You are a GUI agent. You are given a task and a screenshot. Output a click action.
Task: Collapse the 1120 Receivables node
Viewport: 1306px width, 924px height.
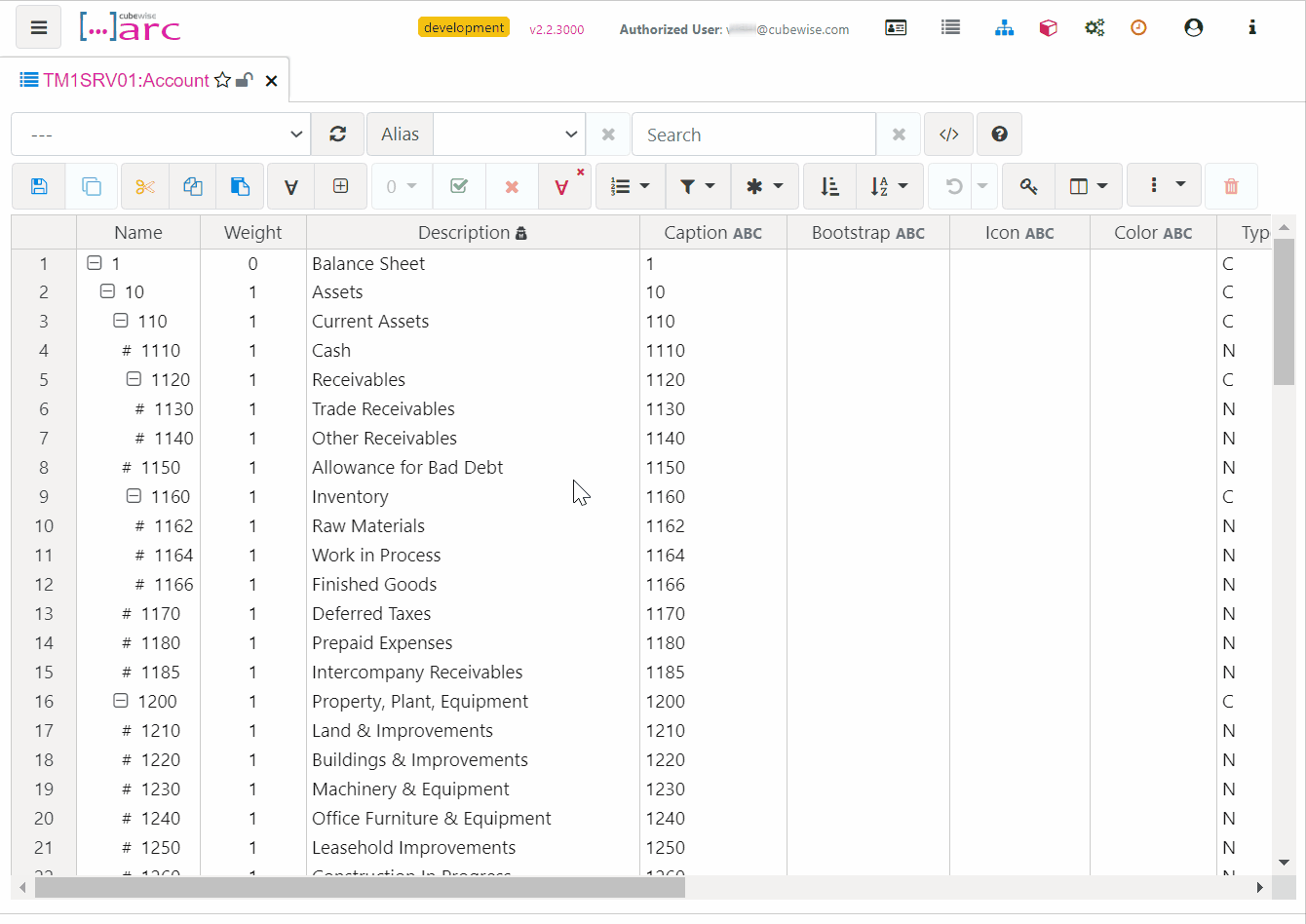point(134,379)
